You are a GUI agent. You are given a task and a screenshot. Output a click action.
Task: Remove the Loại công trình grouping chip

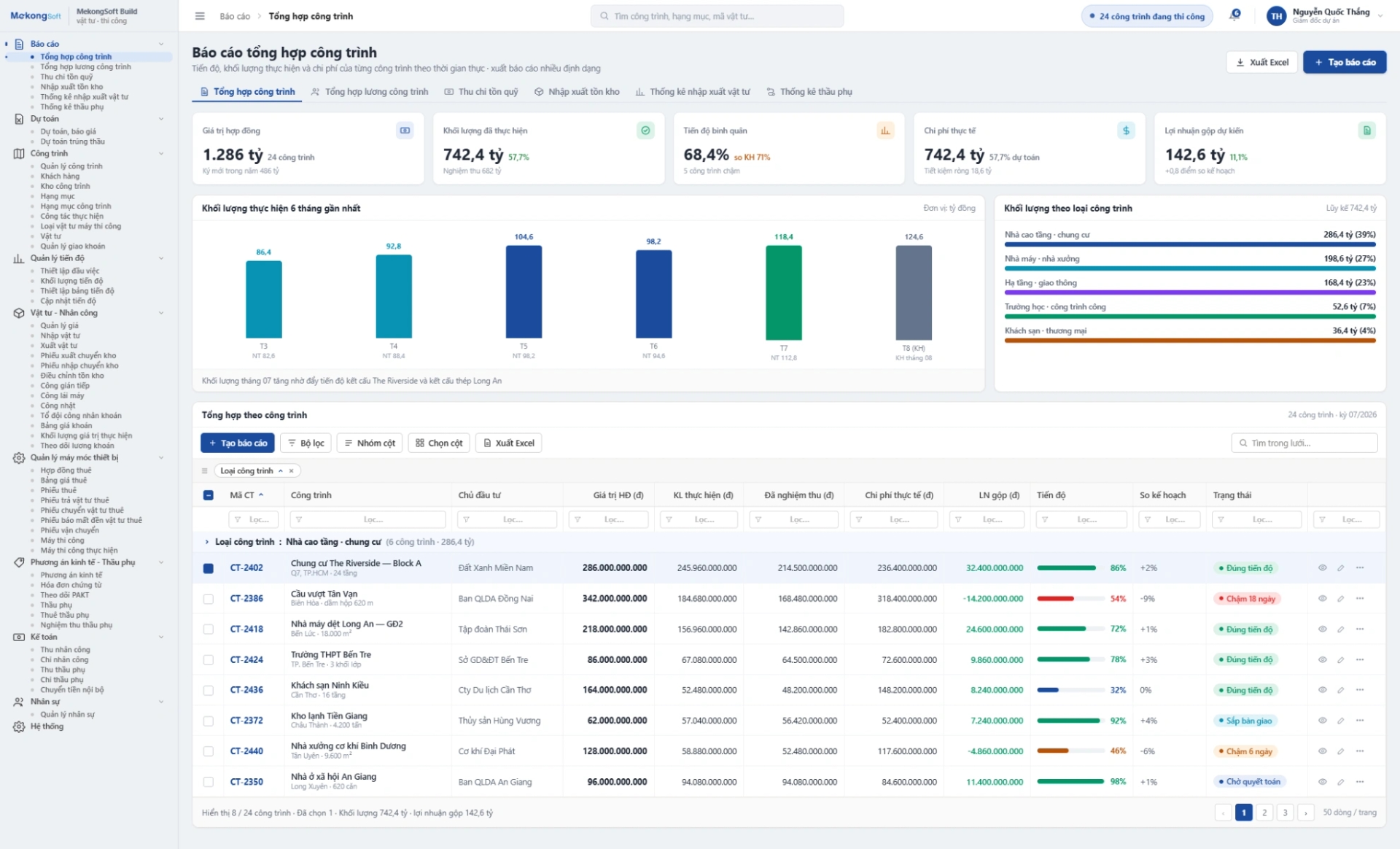pyautogui.click(x=291, y=471)
